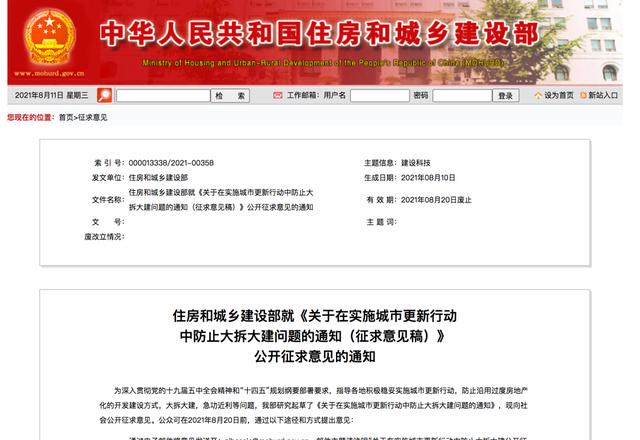Open the 新站入口 link
Screen dimensions: 640x440
[603, 96]
